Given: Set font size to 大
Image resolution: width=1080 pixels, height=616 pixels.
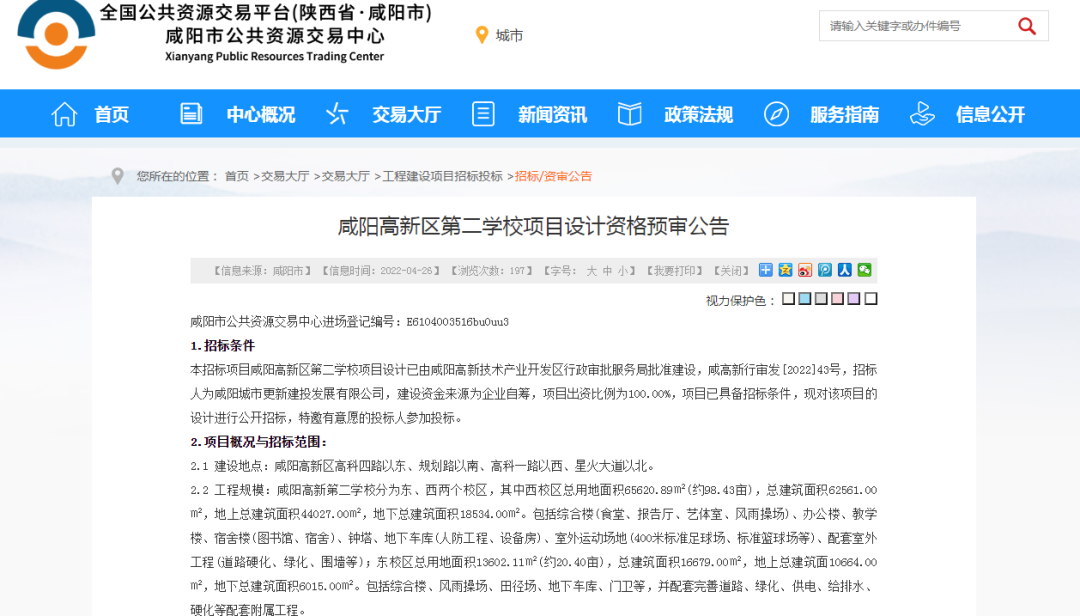Looking at the screenshot, I should tap(591, 271).
